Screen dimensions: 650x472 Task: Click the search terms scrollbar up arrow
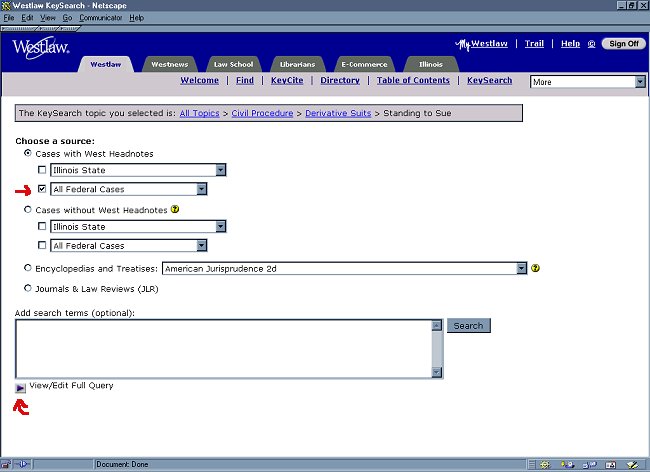(x=437, y=325)
